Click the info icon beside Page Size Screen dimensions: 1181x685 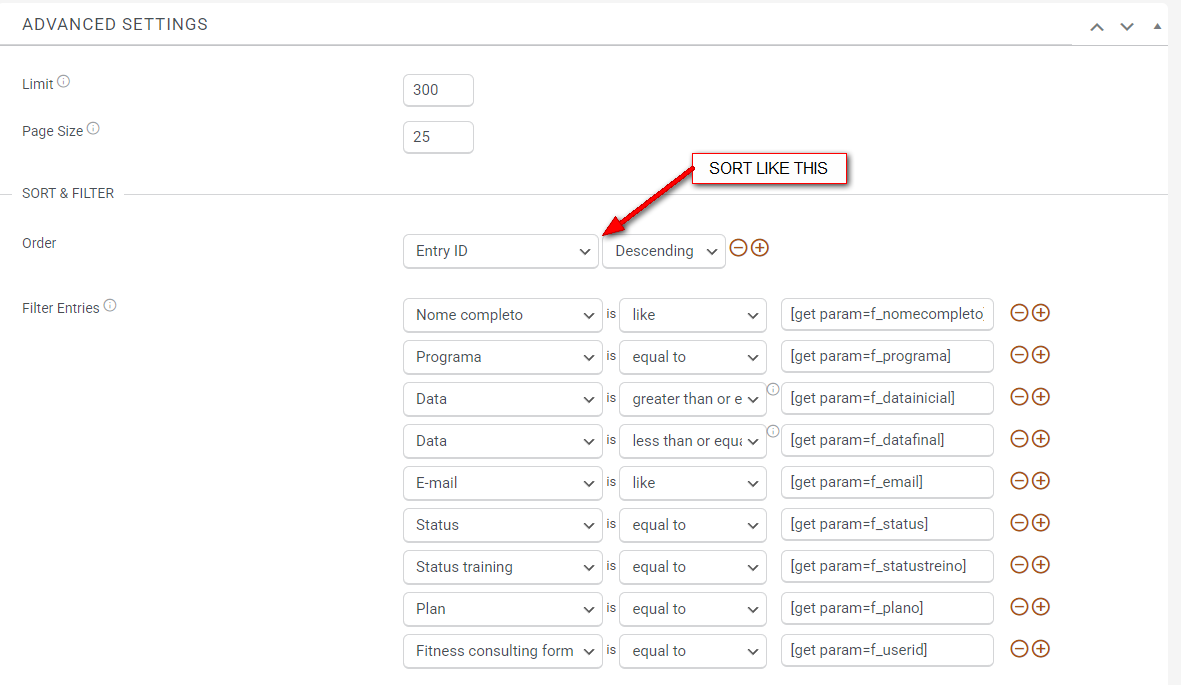coord(93,129)
